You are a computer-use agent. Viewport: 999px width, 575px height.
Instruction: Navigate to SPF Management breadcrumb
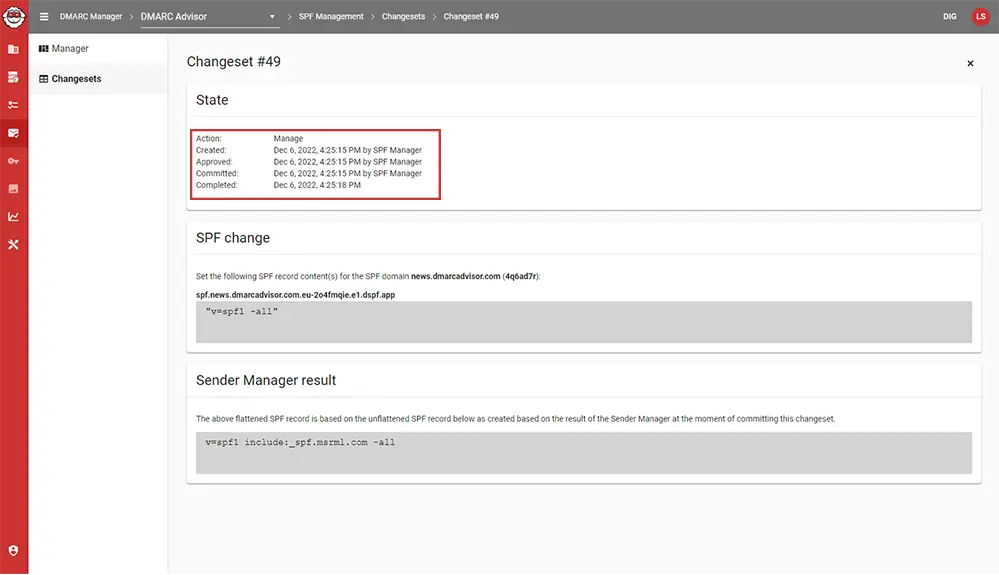tap(331, 17)
